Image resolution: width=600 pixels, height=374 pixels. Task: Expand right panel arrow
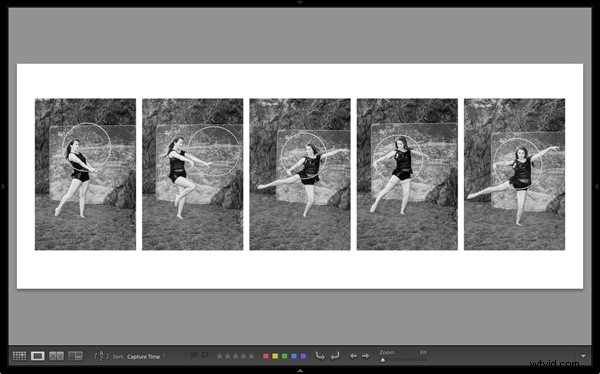pos(597,186)
